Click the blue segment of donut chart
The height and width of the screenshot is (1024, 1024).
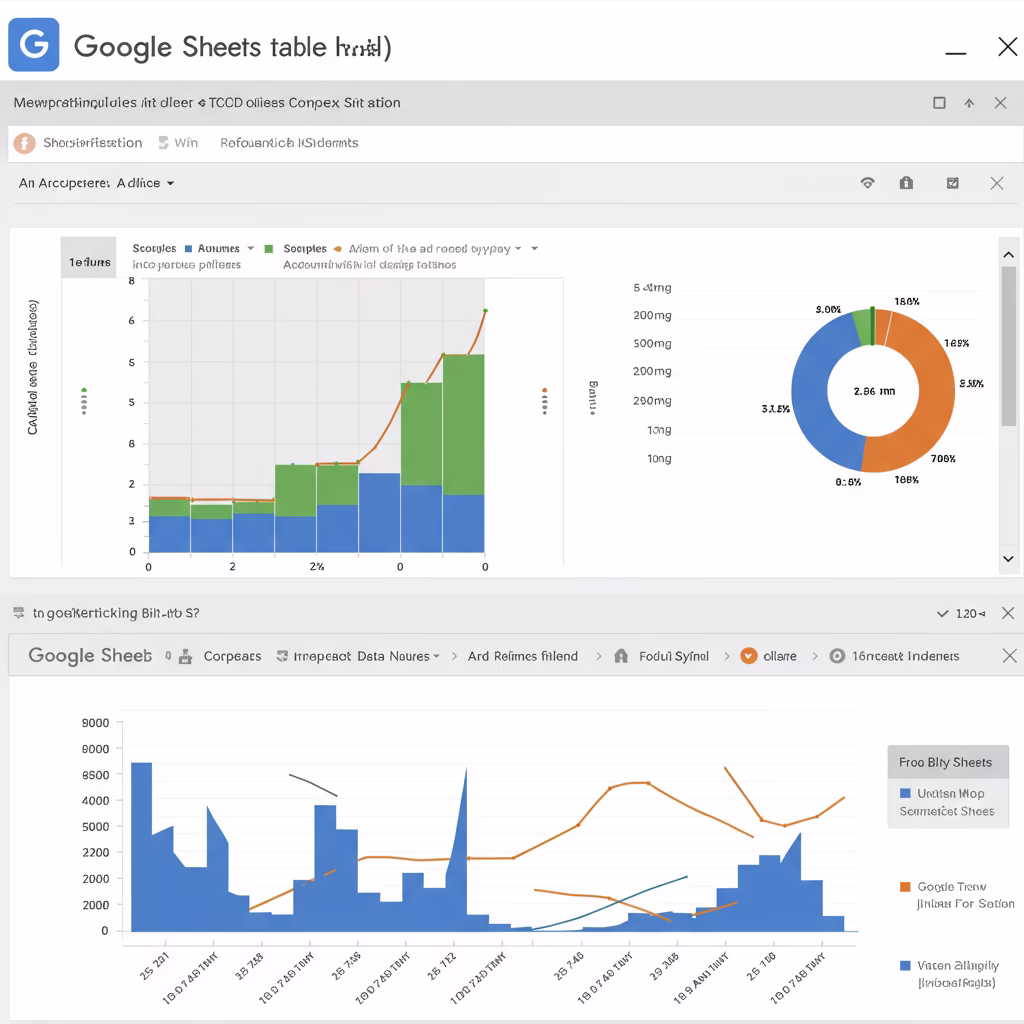tap(813, 398)
